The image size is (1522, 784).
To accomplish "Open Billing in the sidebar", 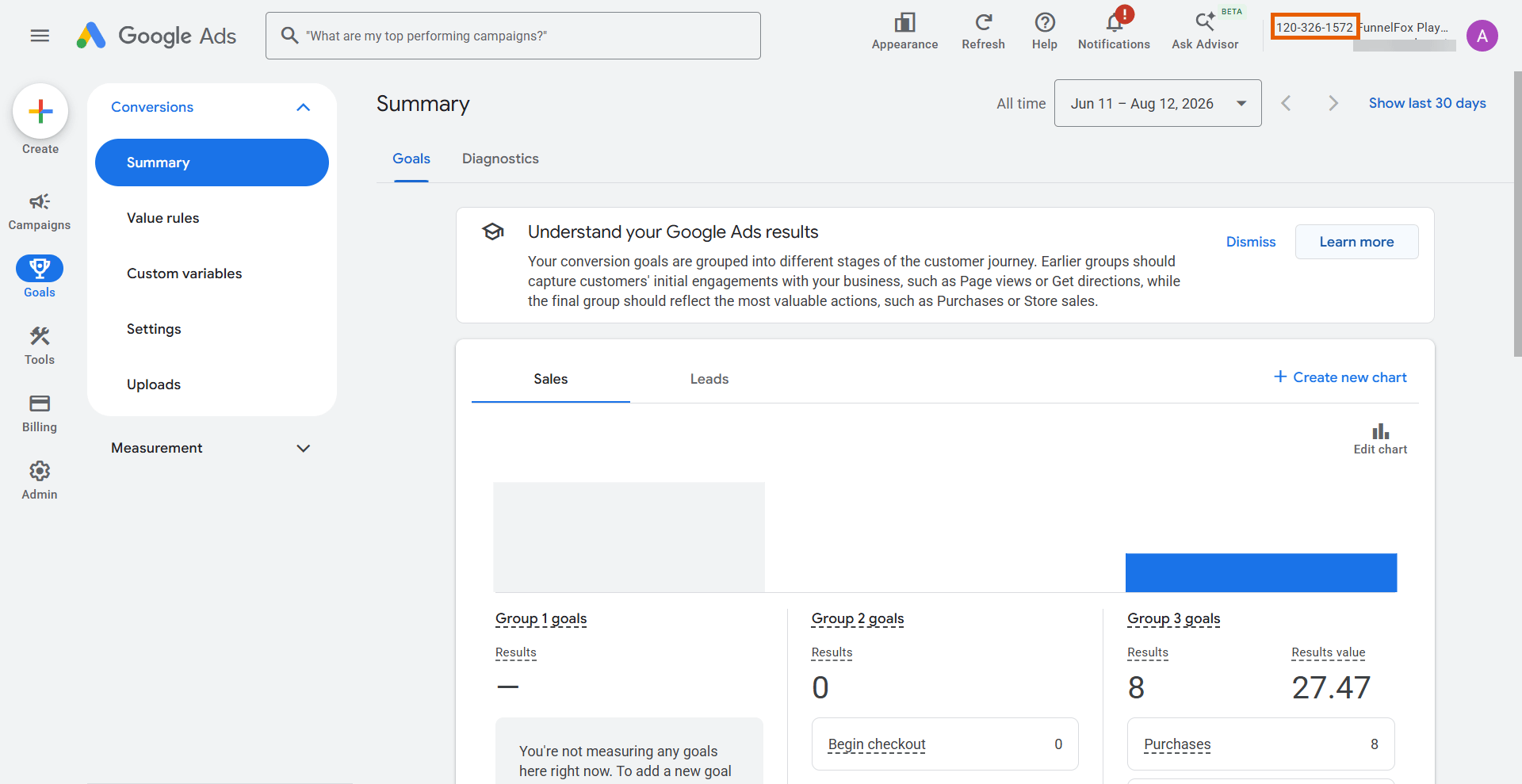I will (40, 414).
